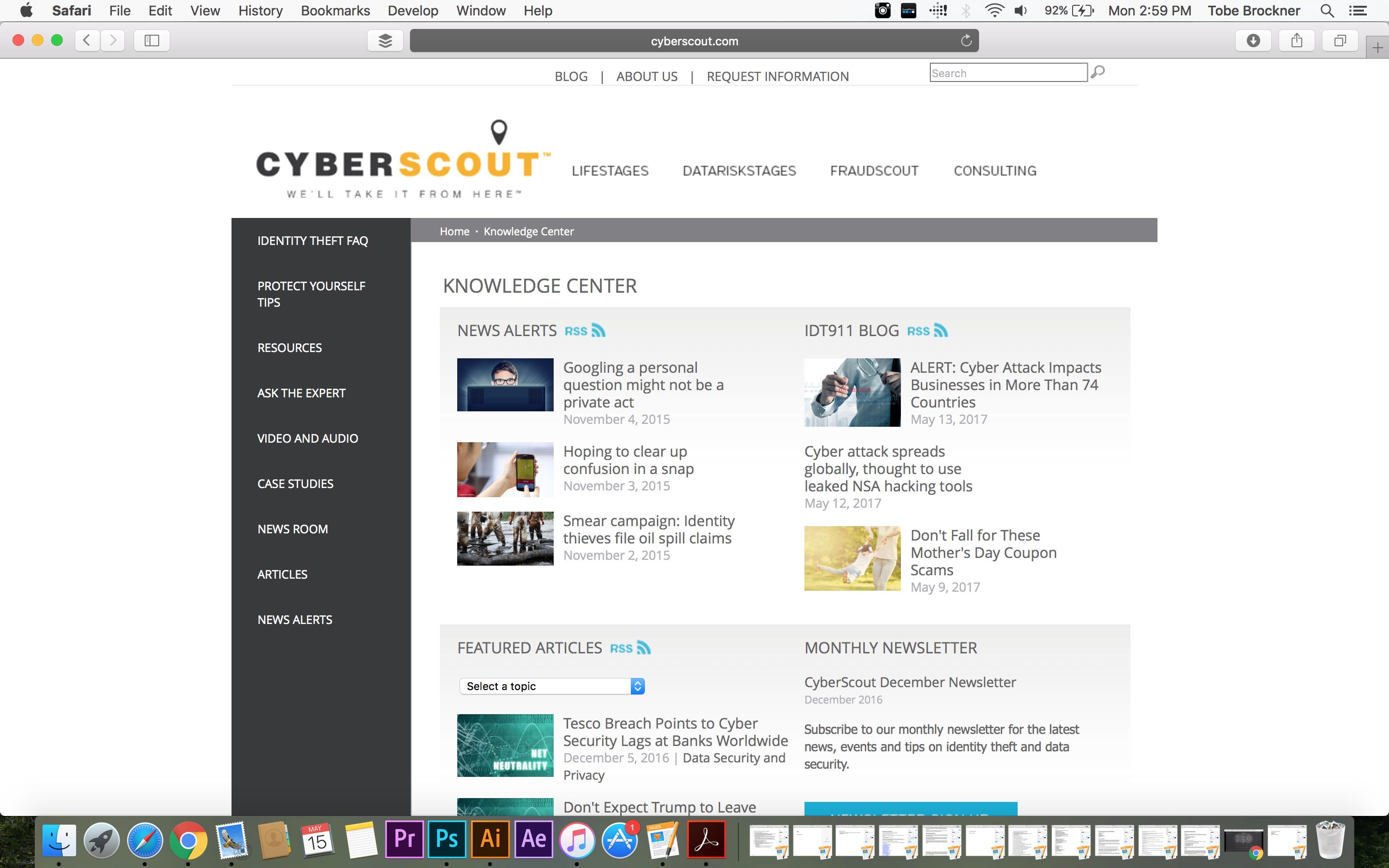
Task: Go to the LIFESTAGES nav section
Action: [610, 171]
